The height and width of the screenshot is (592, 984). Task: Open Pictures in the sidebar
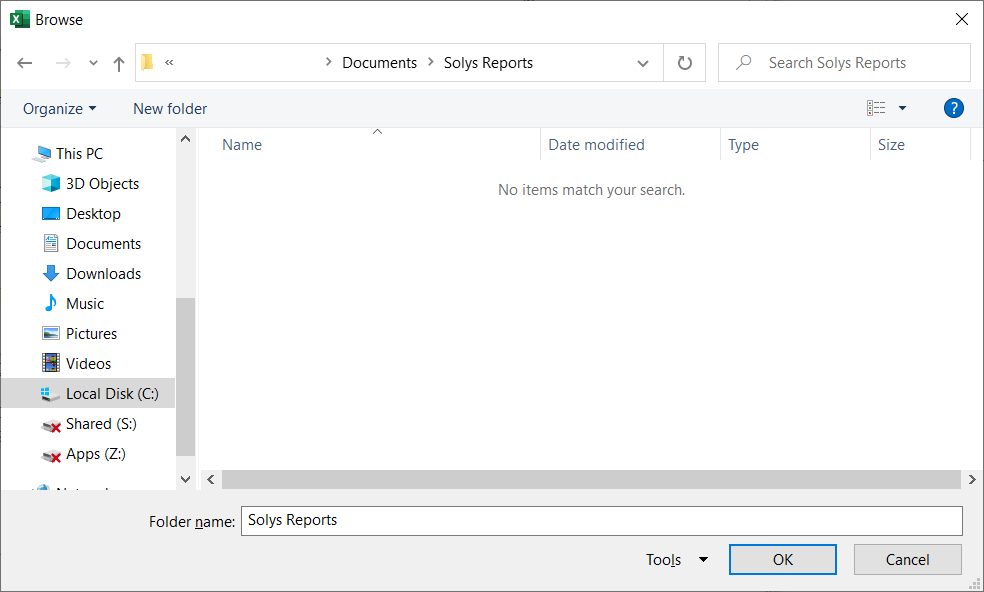92,334
